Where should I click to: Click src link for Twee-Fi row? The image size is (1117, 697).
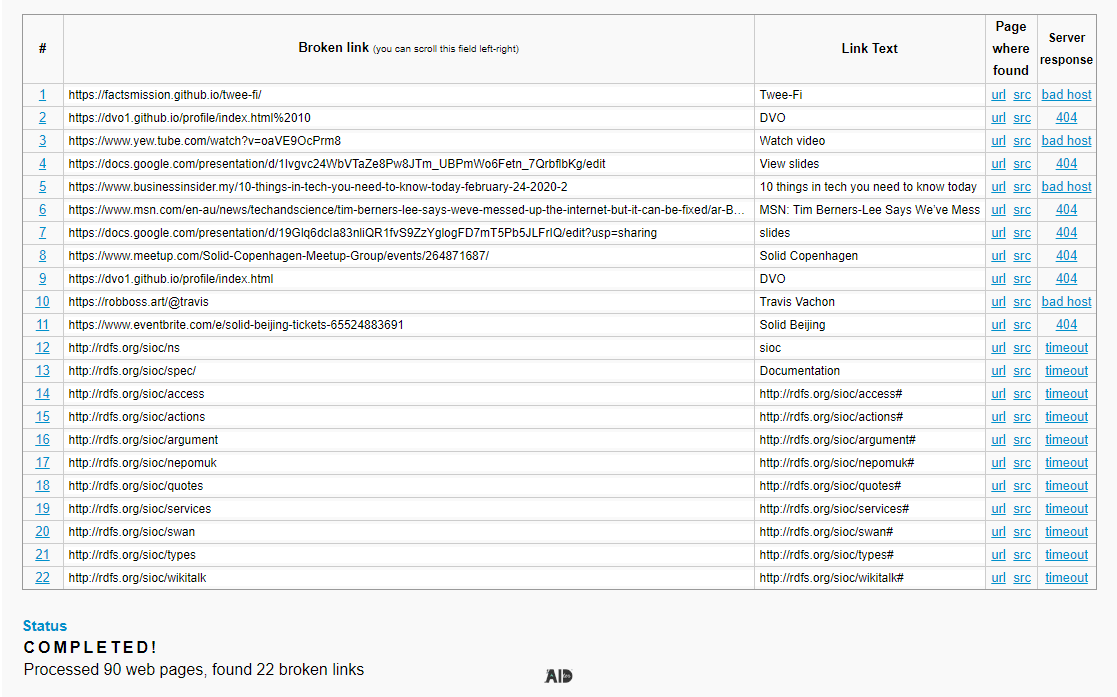tap(1022, 95)
